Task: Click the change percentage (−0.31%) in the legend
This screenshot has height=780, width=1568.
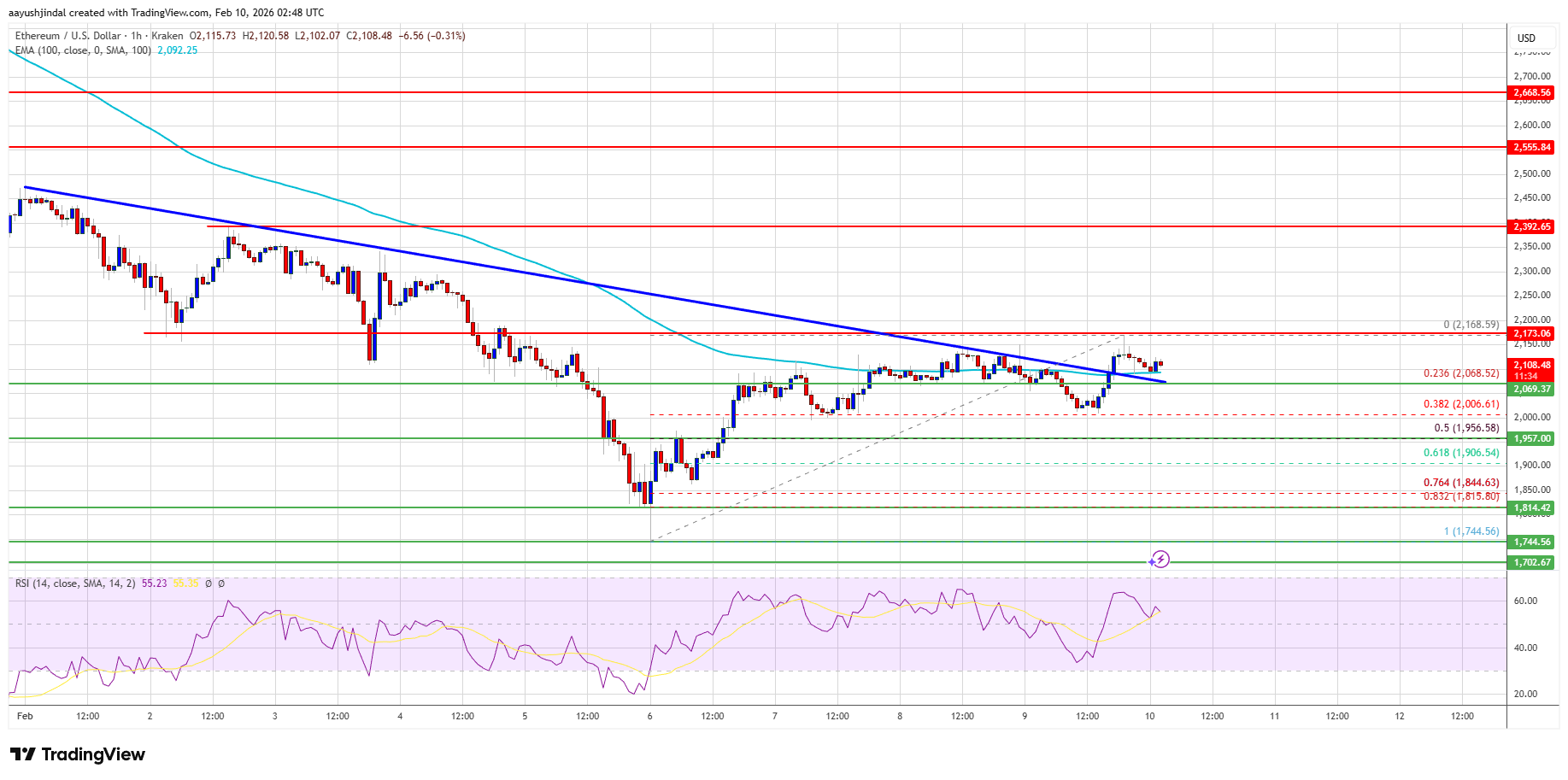Action: [x=445, y=36]
